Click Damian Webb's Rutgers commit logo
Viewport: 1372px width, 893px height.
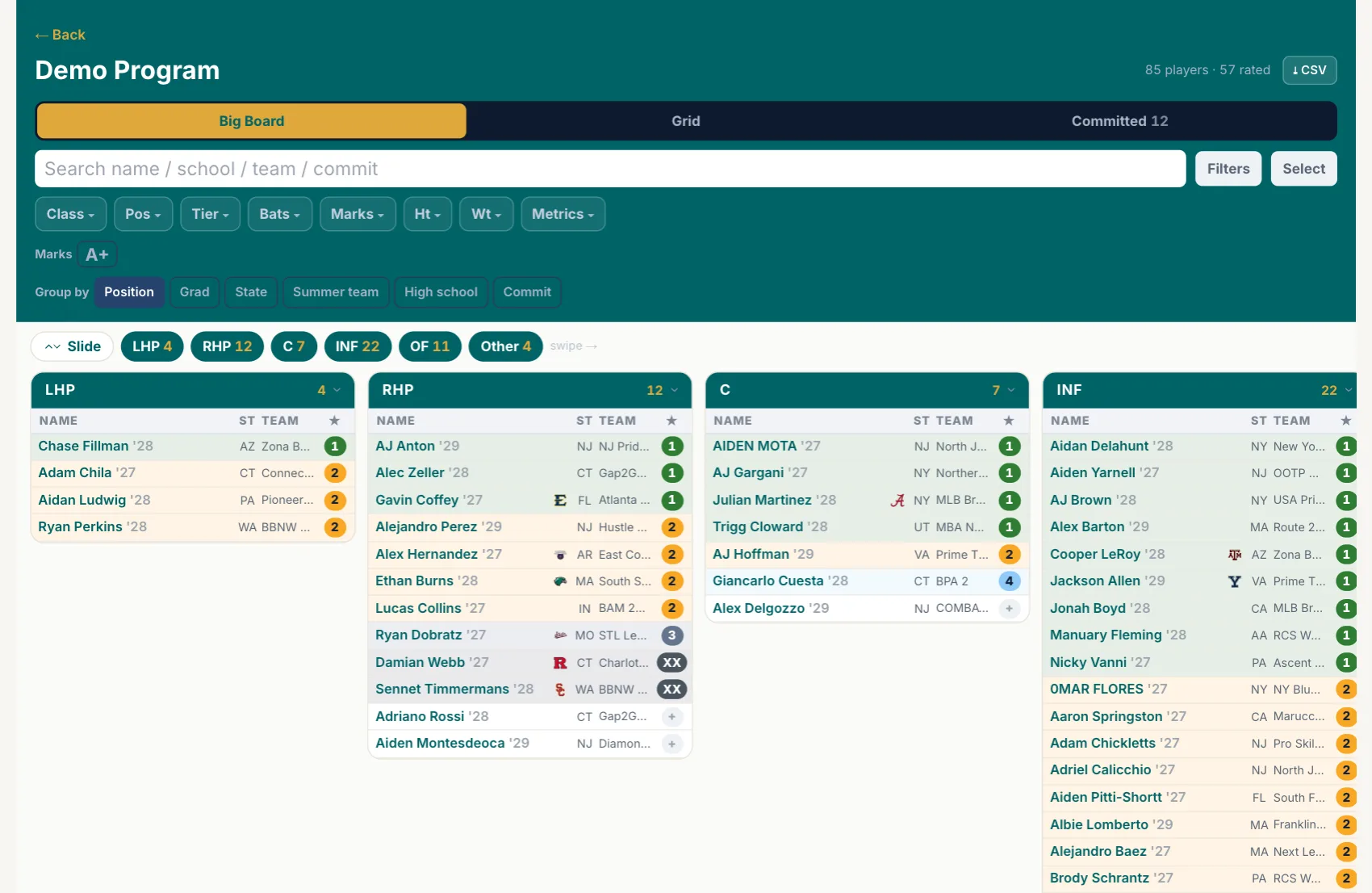coord(560,663)
